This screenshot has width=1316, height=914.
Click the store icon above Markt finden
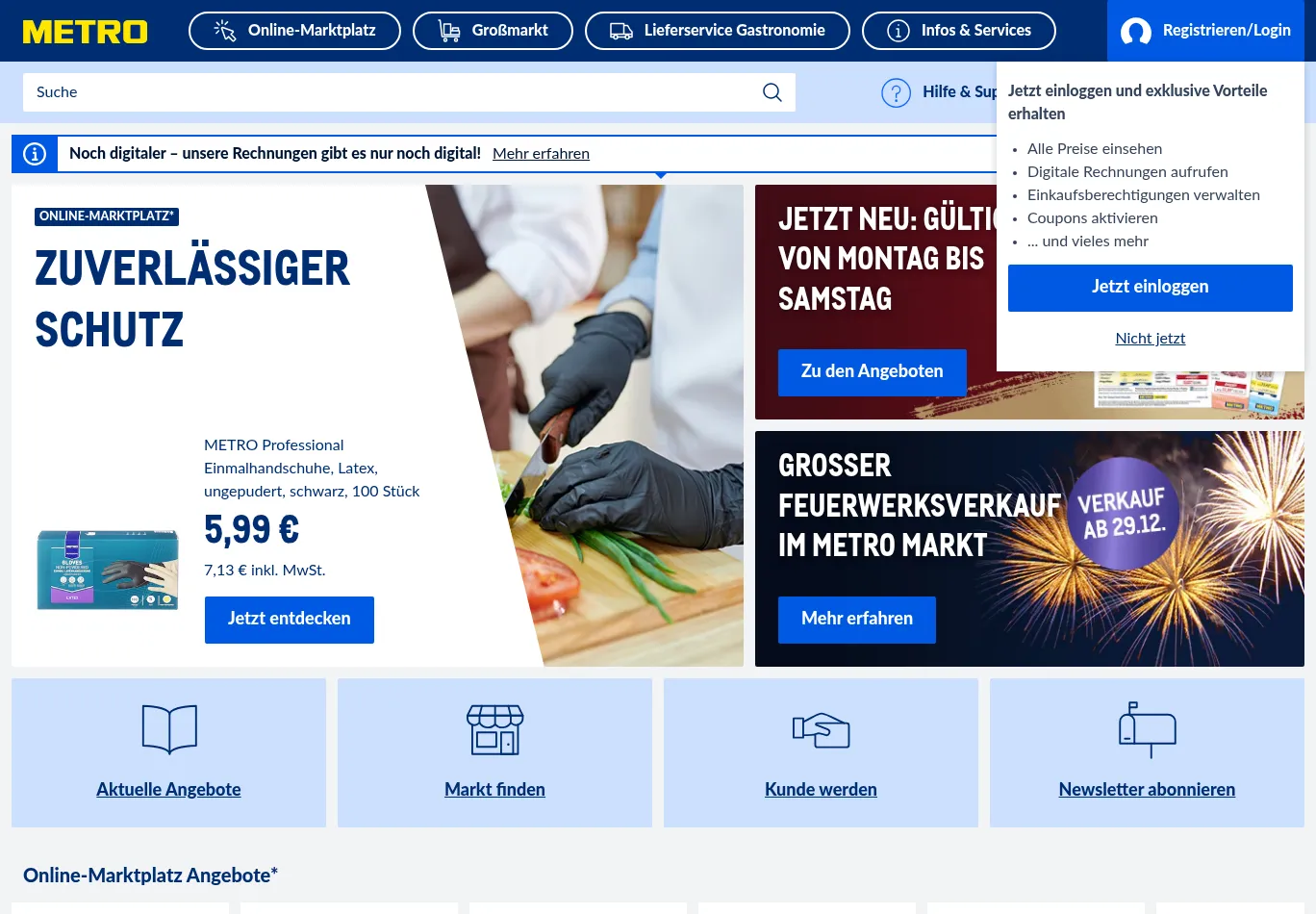pos(494,728)
